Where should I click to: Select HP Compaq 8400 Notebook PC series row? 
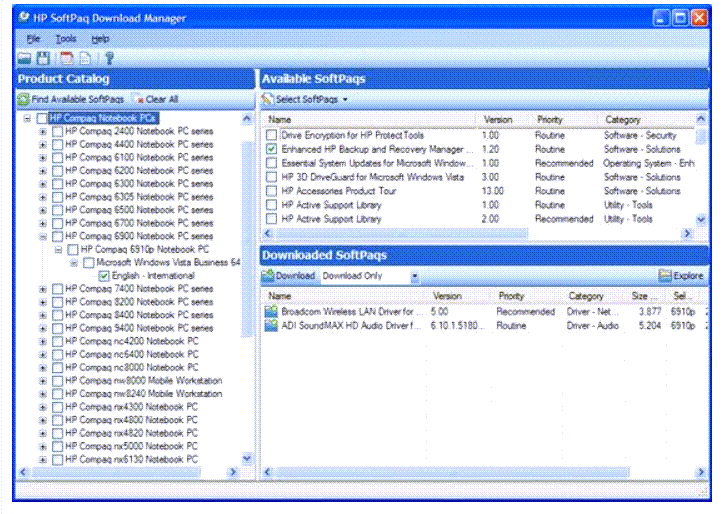click(139, 315)
